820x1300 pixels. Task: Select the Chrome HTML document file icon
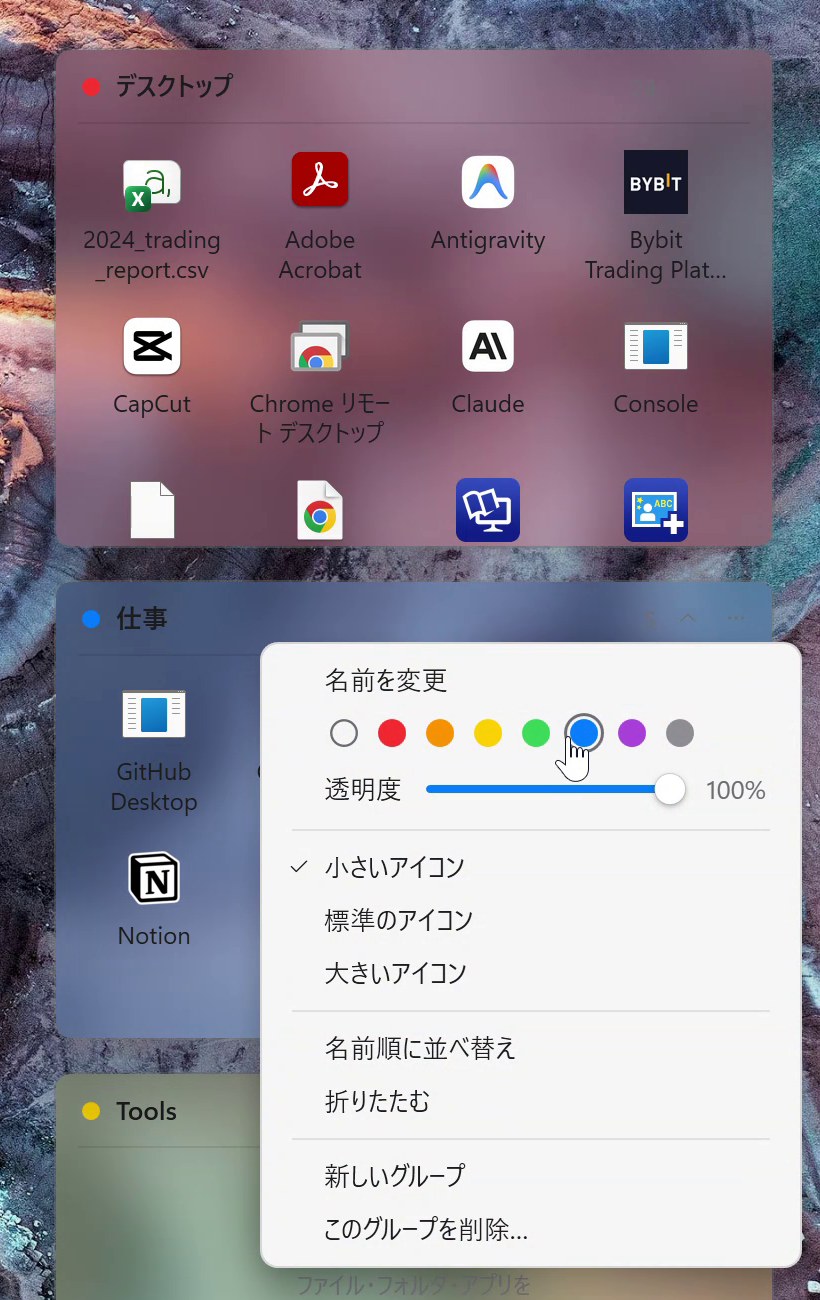click(320, 510)
